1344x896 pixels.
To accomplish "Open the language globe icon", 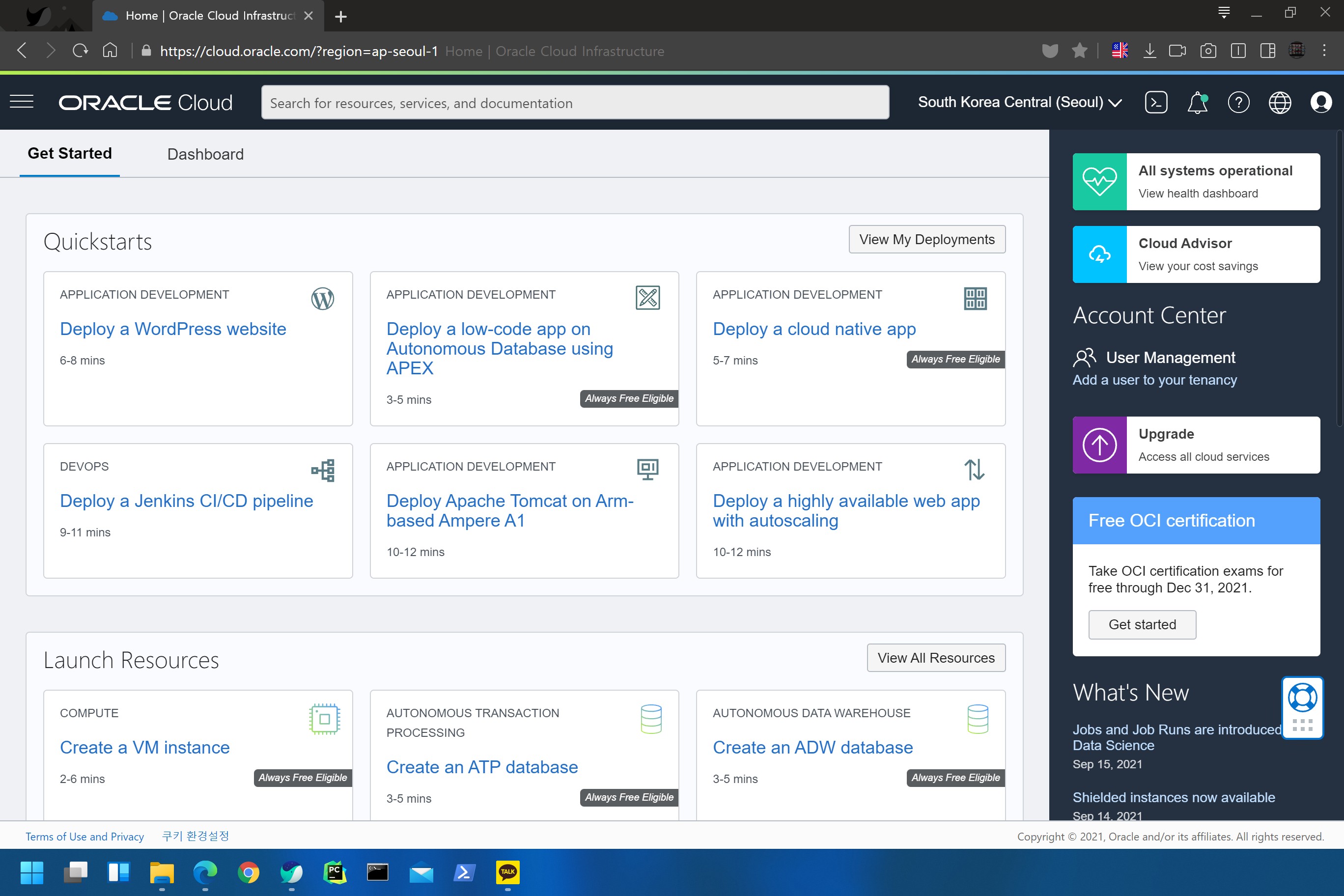I will 1280,103.
